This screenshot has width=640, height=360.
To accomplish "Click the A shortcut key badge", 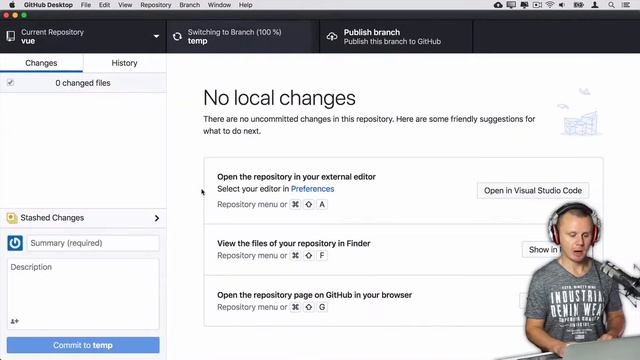I will (322, 204).
